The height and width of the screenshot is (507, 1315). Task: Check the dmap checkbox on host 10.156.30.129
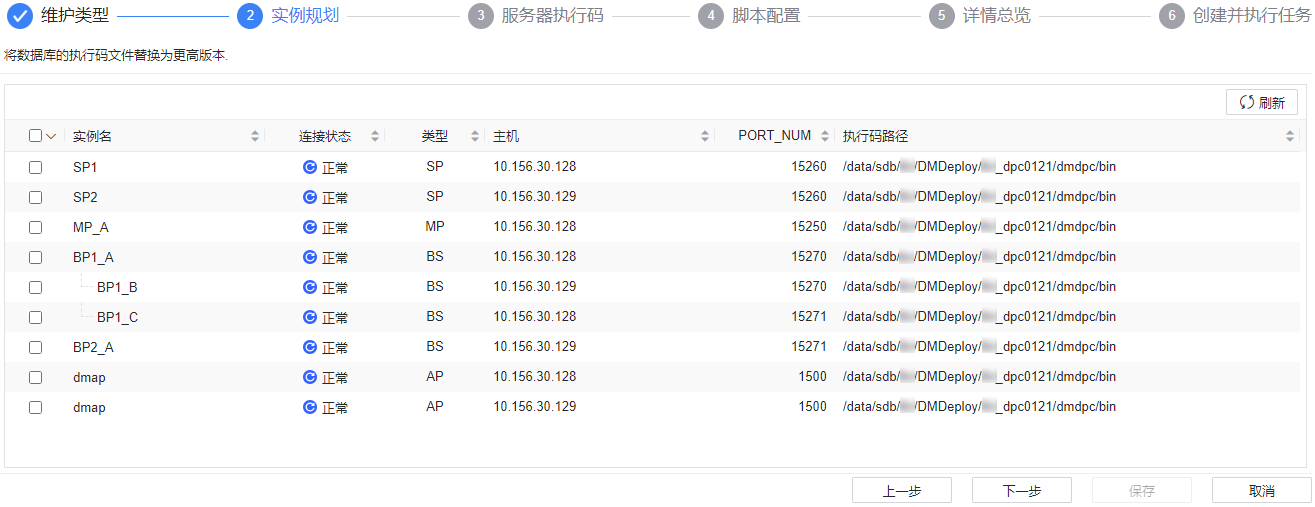35,407
